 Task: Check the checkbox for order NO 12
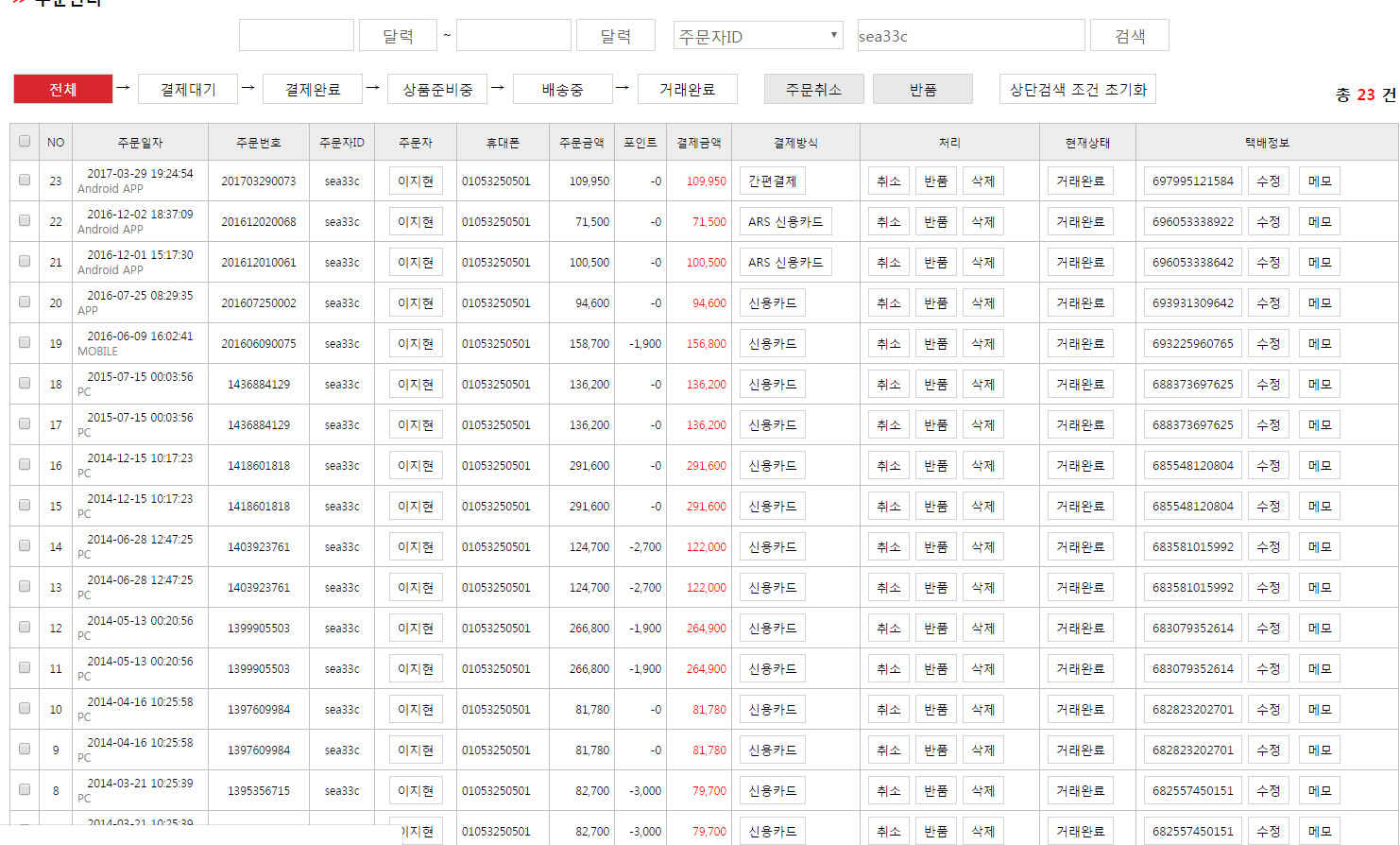point(25,627)
